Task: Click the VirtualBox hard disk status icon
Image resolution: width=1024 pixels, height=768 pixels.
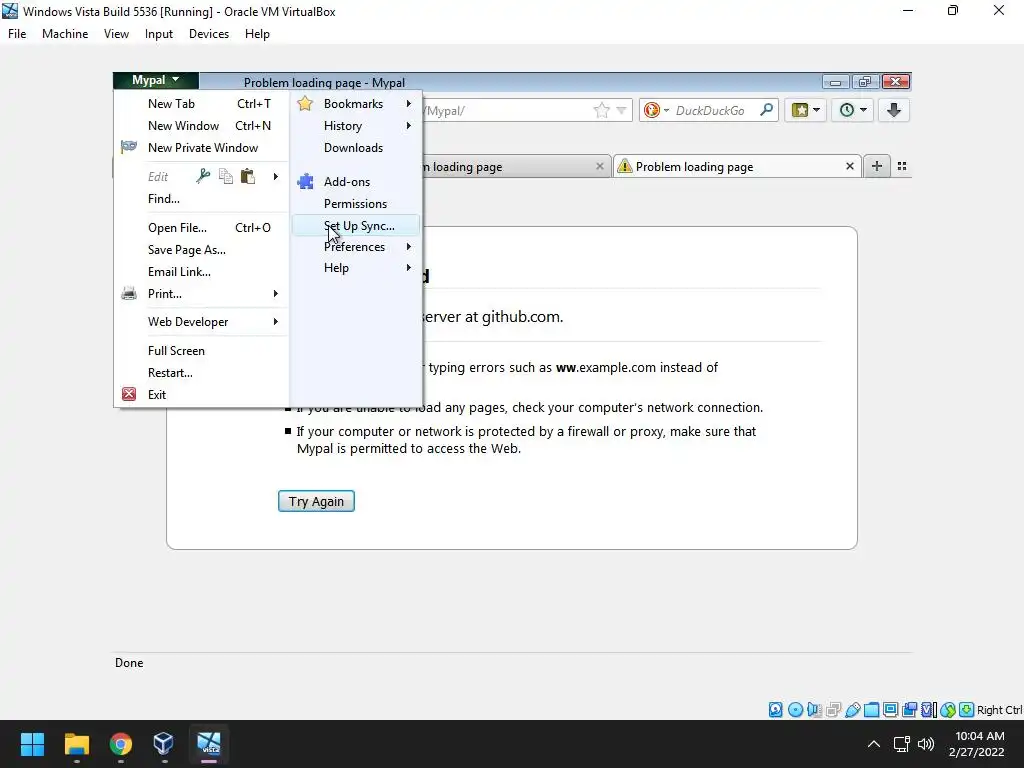Action: click(775, 710)
